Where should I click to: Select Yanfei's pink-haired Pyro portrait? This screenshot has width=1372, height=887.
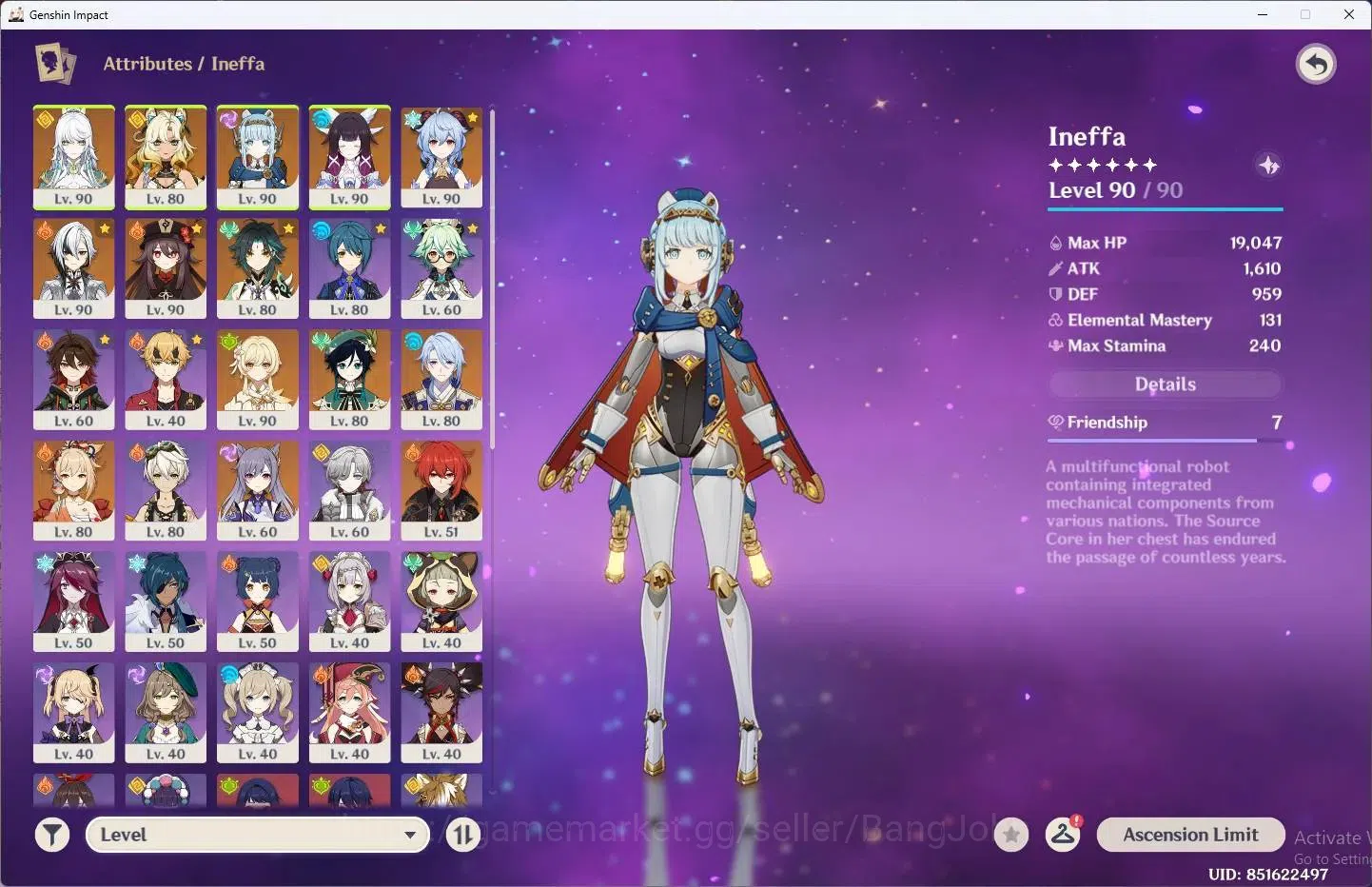pos(349,713)
